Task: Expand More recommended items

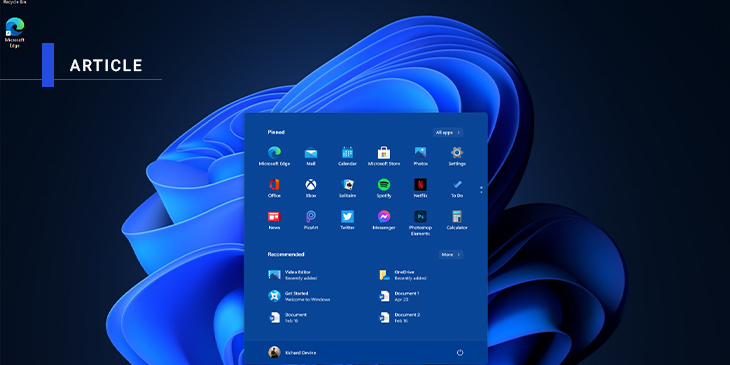Action: tap(450, 255)
